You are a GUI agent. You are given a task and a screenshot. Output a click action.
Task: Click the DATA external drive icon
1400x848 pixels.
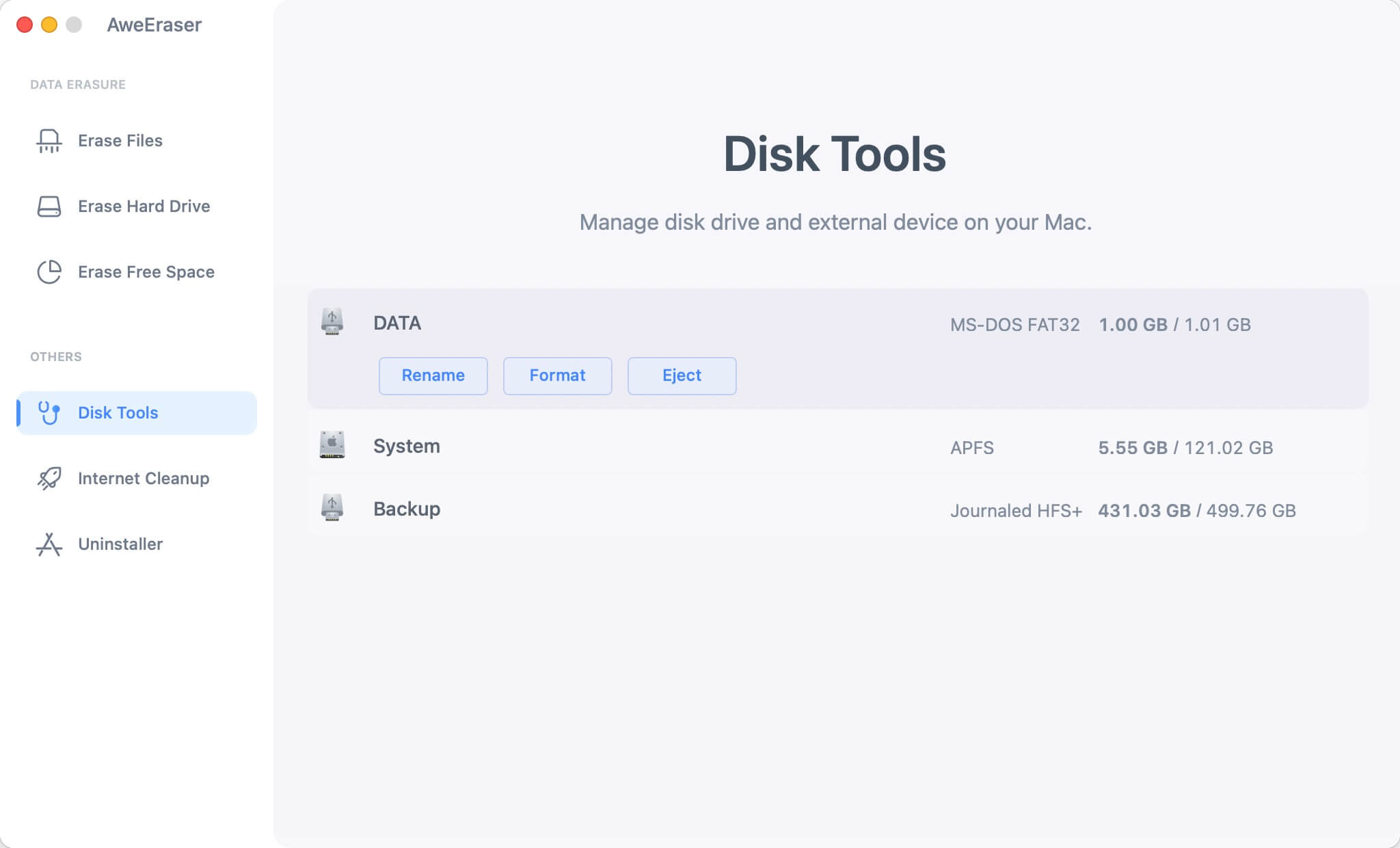pos(332,321)
